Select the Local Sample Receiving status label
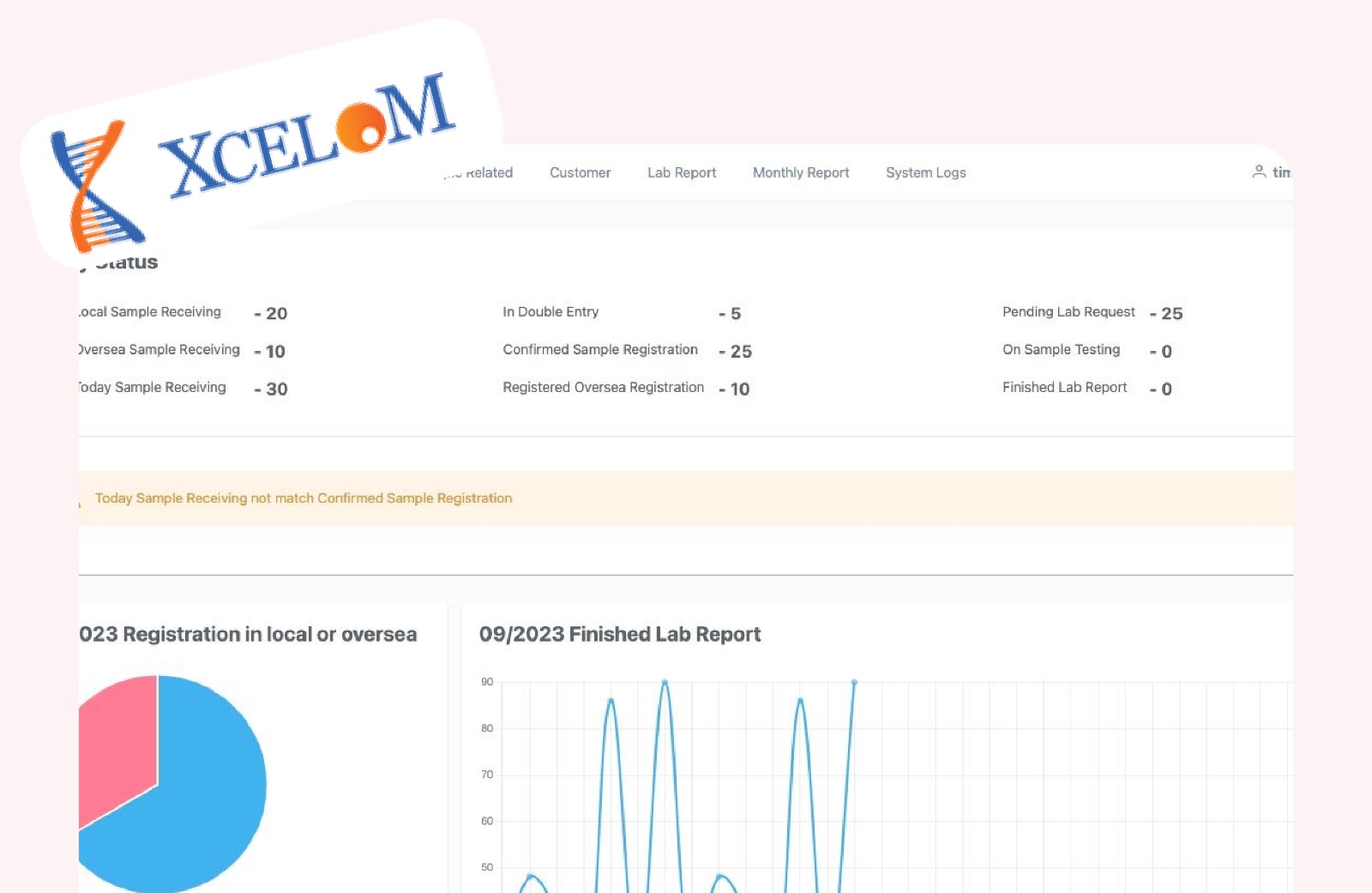Image resolution: width=1372 pixels, height=893 pixels. 151,312
